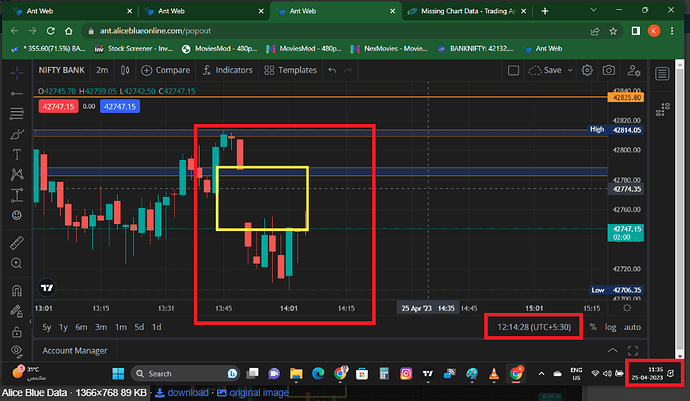Image resolution: width=690 pixels, height=401 pixels.
Task: Open the Compare symbol dialog
Action: pos(165,70)
